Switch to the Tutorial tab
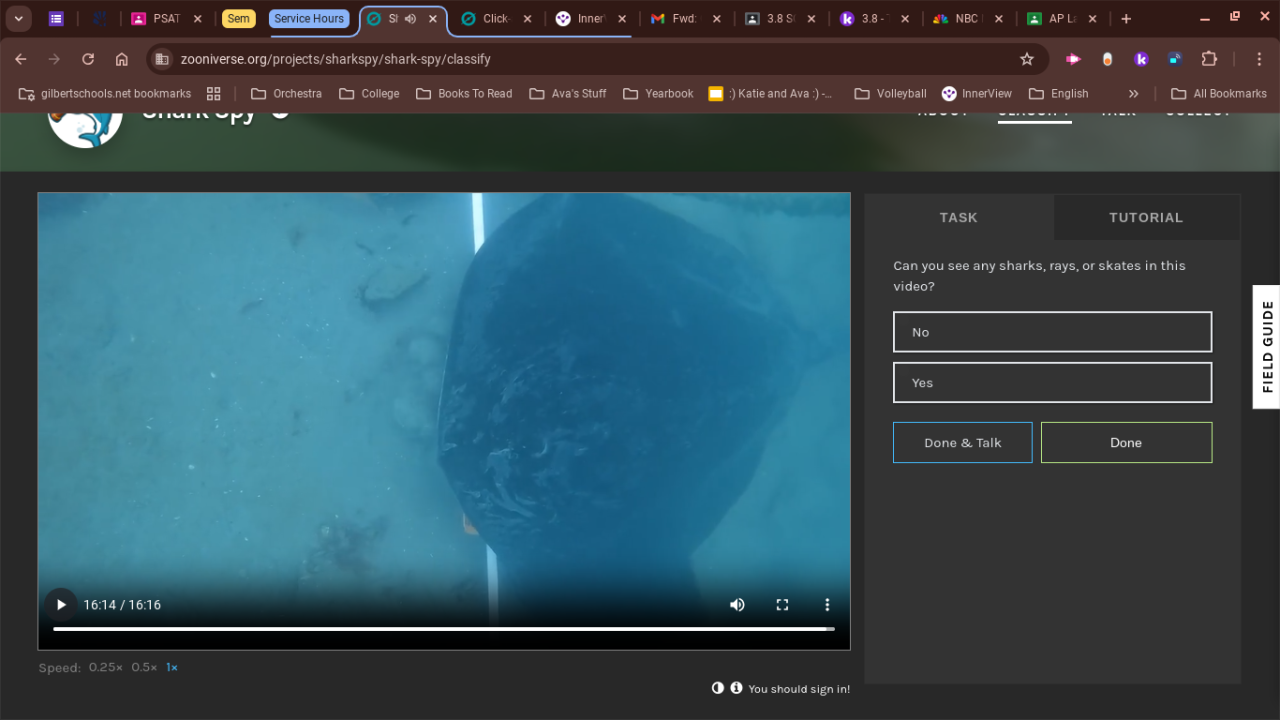The width and height of the screenshot is (1280, 720). 1145,217
